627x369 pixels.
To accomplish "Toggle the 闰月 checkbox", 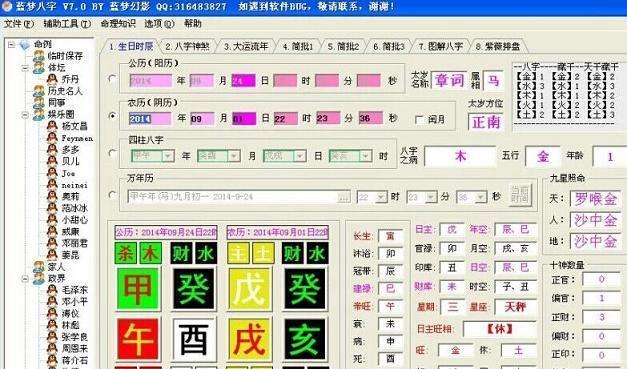I will [419, 120].
